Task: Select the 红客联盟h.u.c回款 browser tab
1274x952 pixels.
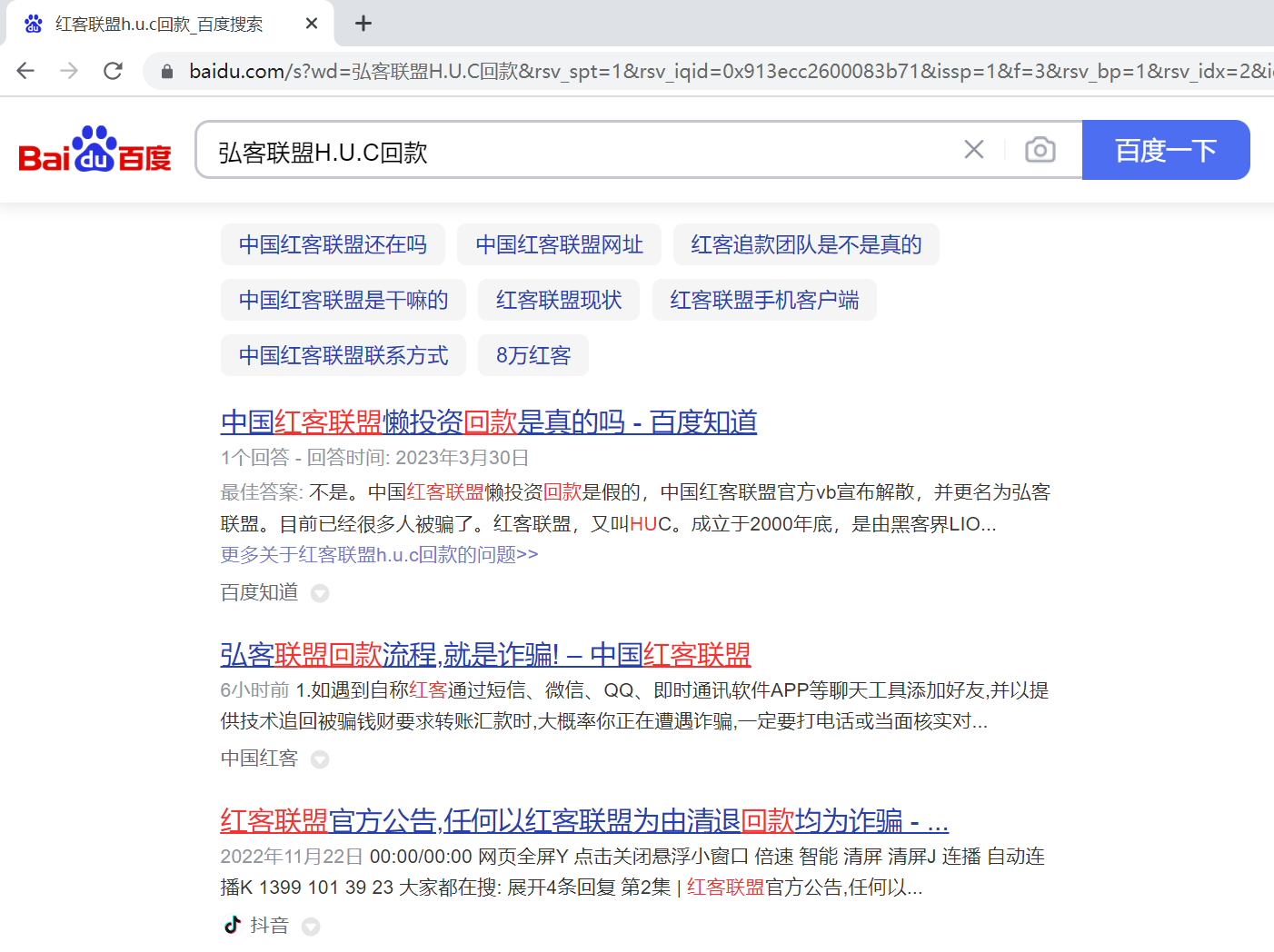Action: [x=159, y=25]
